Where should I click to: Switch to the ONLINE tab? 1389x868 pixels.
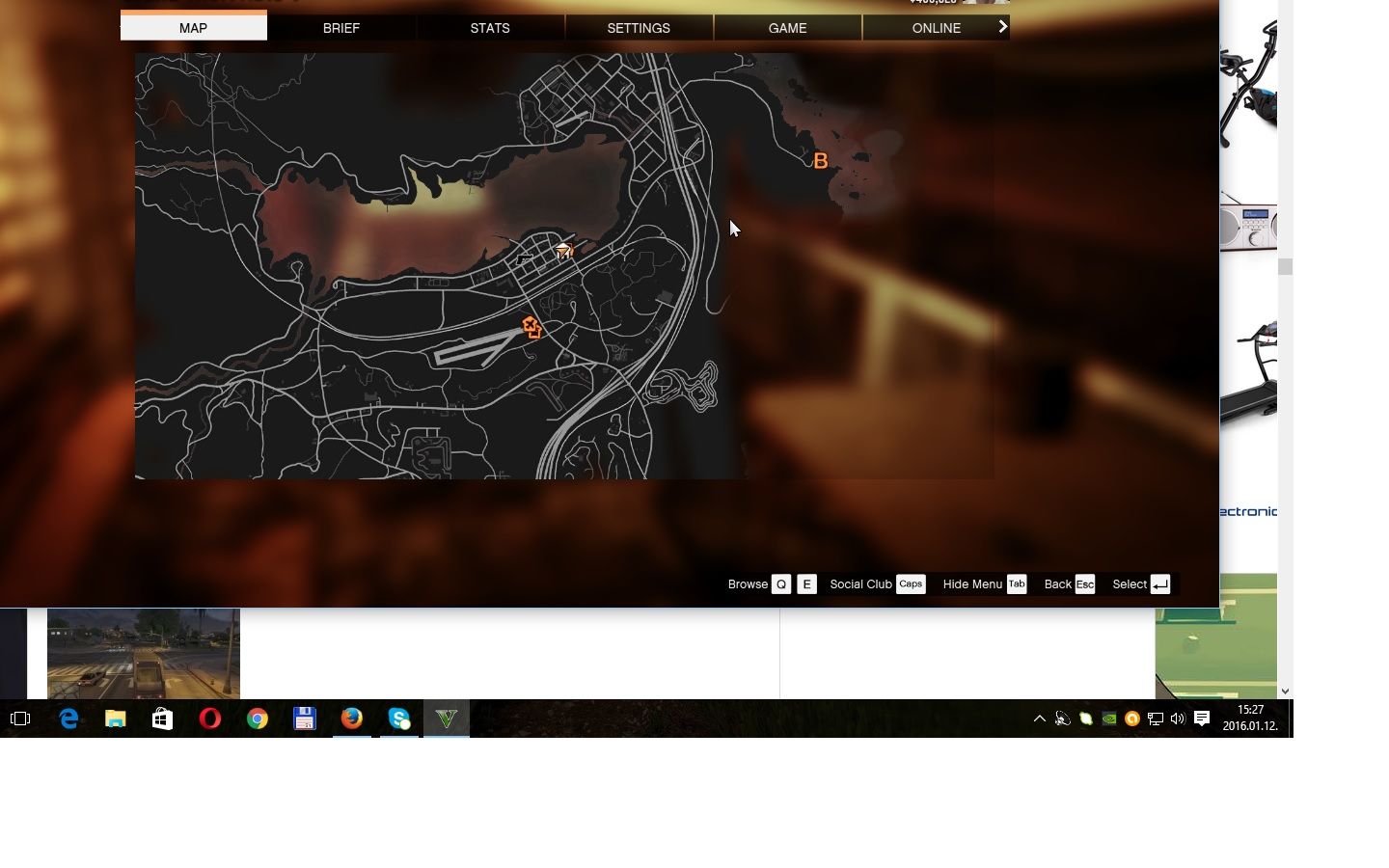[x=937, y=28]
